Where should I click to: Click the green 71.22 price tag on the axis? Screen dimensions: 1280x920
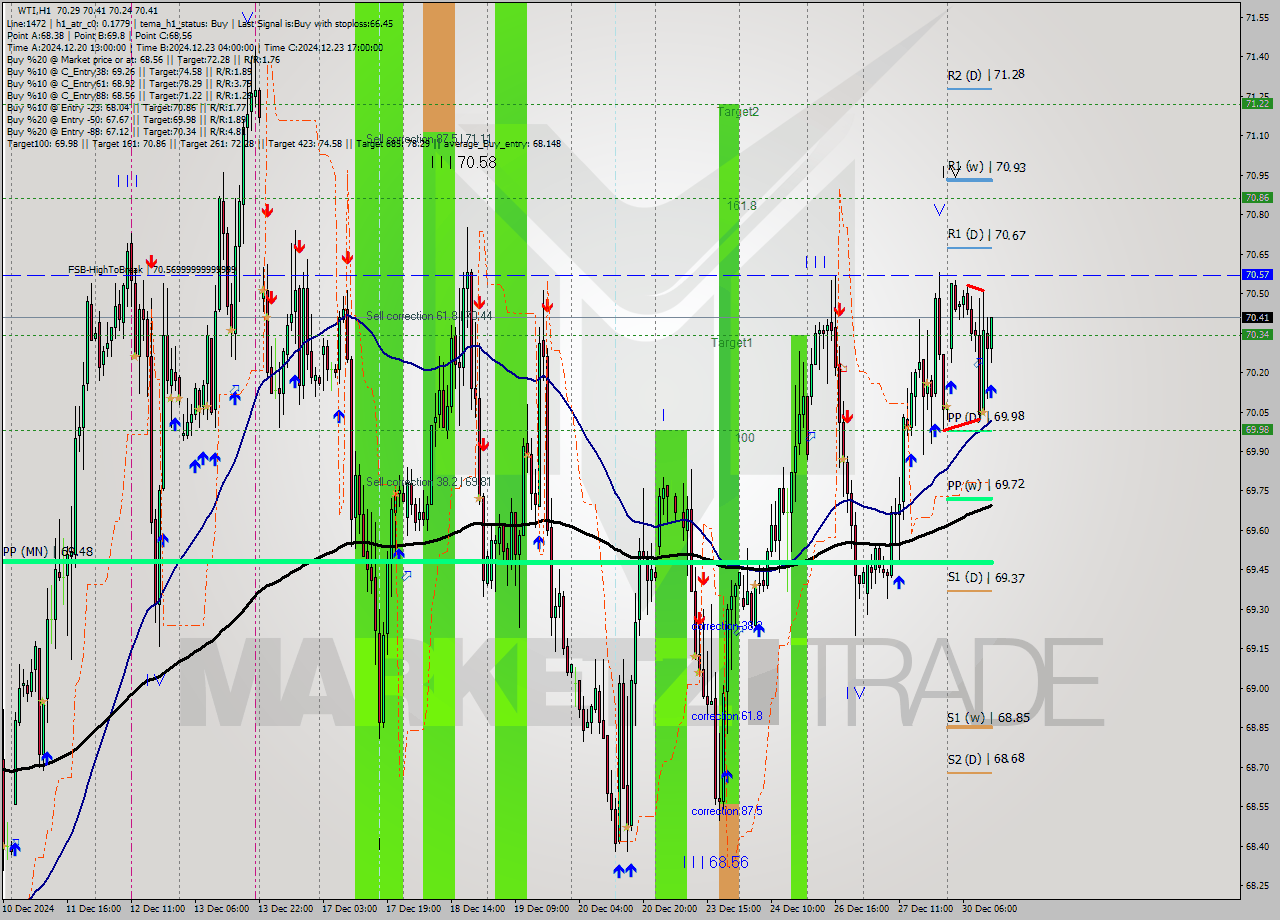click(x=1257, y=104)
